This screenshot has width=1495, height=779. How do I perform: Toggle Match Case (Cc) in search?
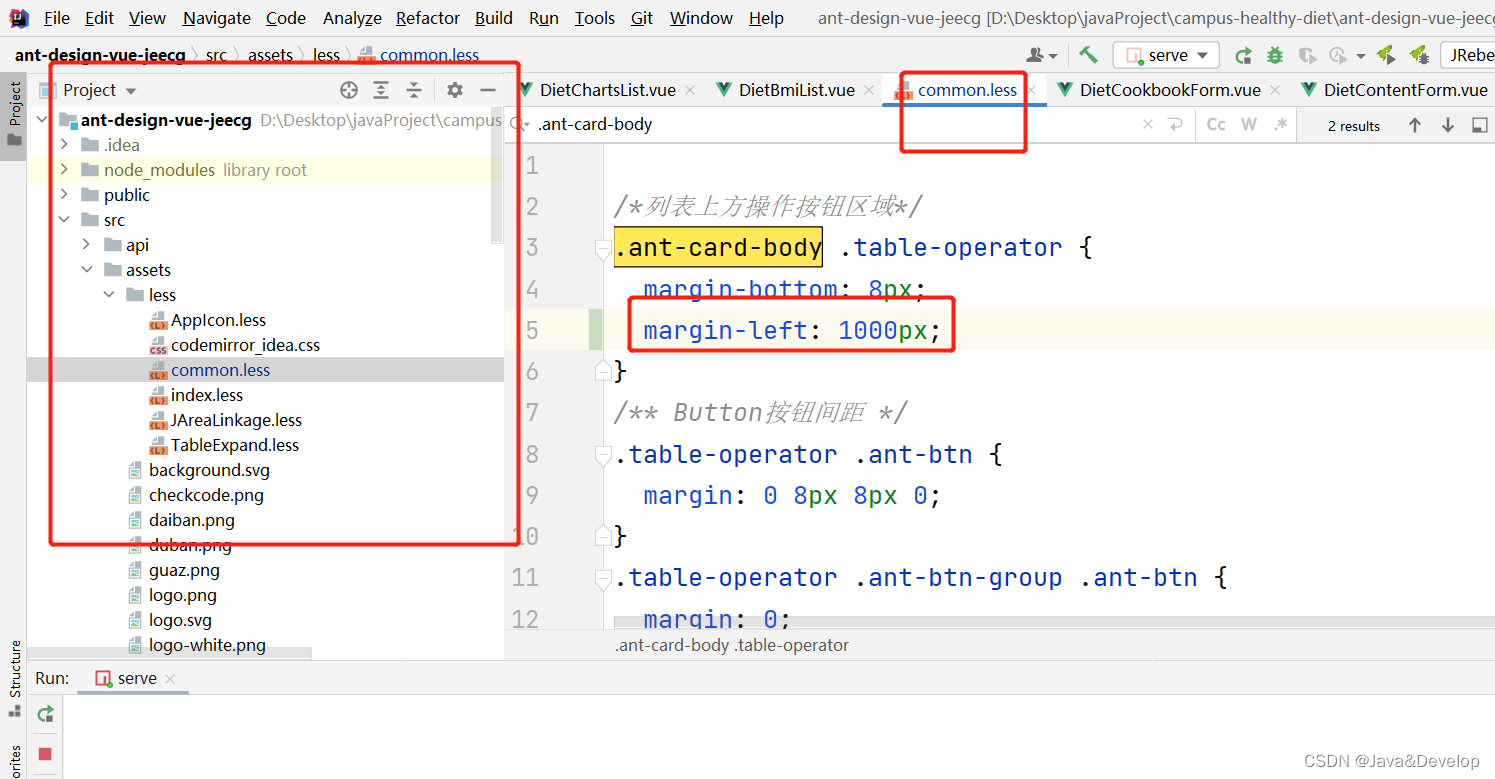tap(1216, 125)
